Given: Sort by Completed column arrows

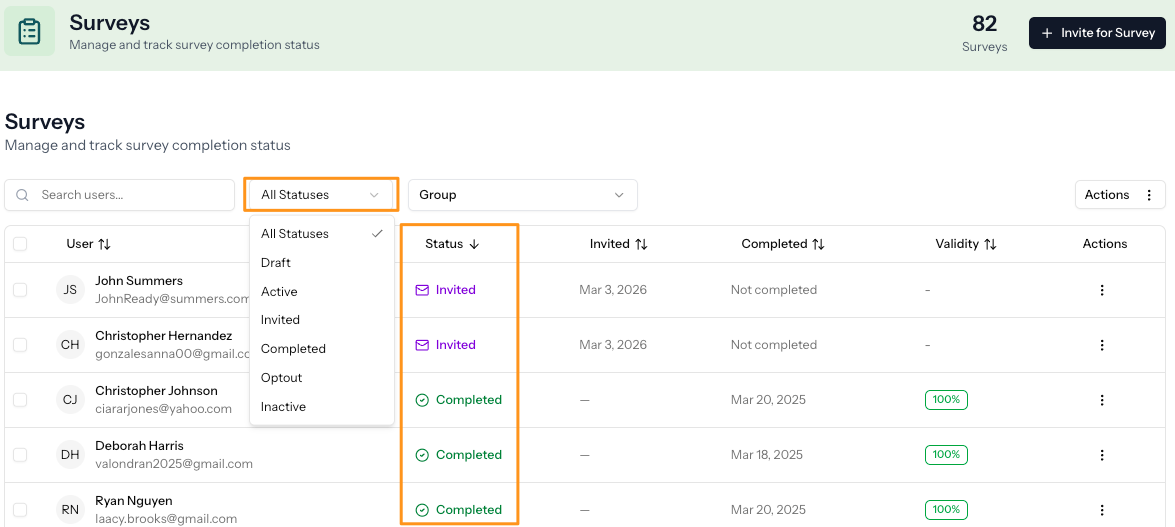Looking at the screenshot, I should pos(818,244).
